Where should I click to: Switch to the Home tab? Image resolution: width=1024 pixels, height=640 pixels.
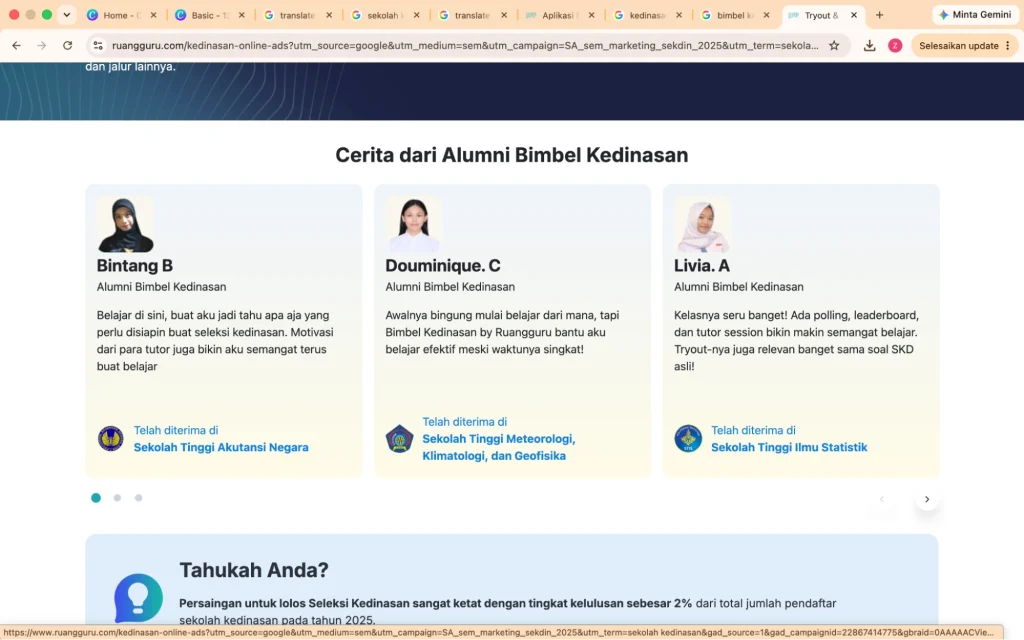[x=122, y=15]
